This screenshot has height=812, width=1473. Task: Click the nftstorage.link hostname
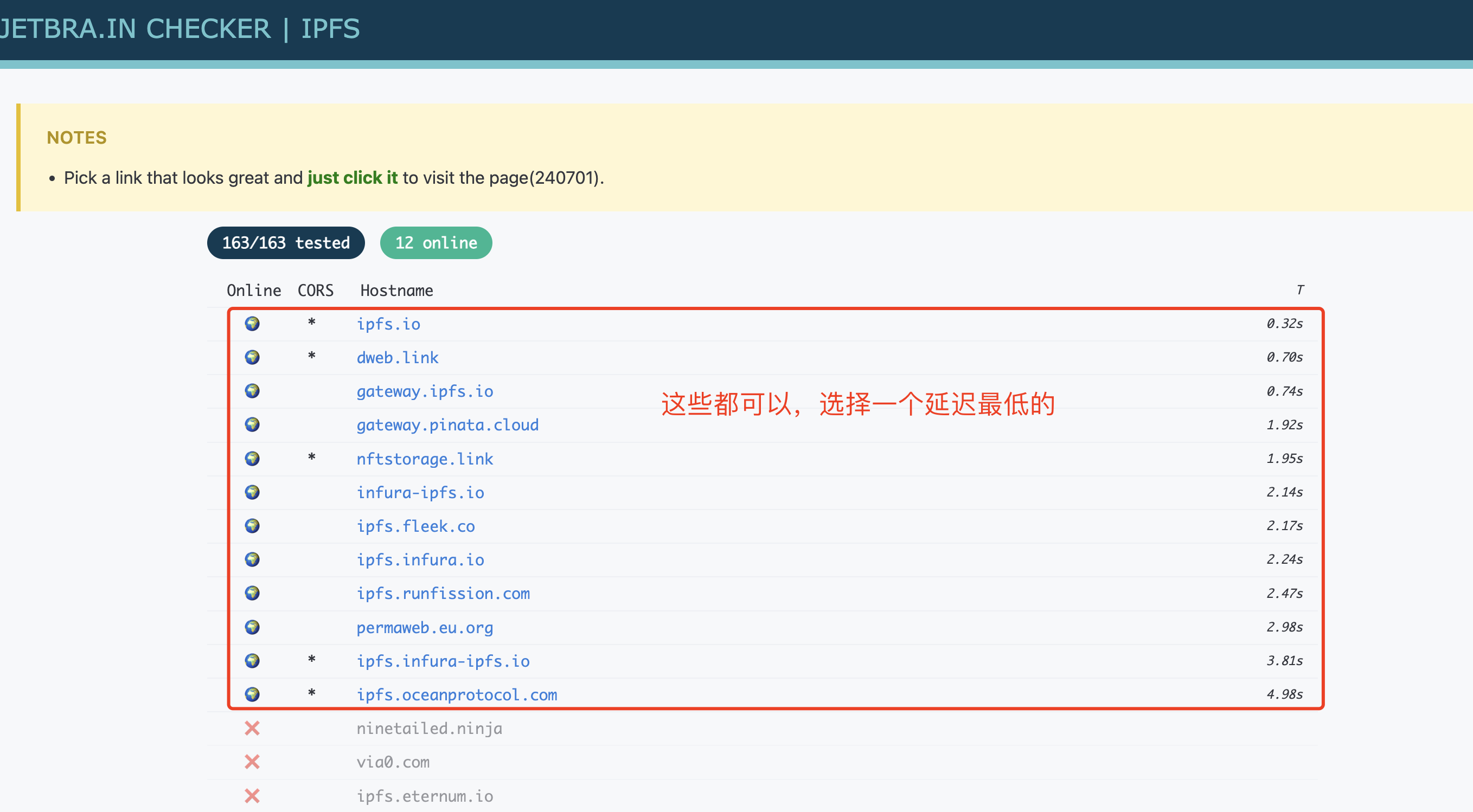click(x=425, y=459)
